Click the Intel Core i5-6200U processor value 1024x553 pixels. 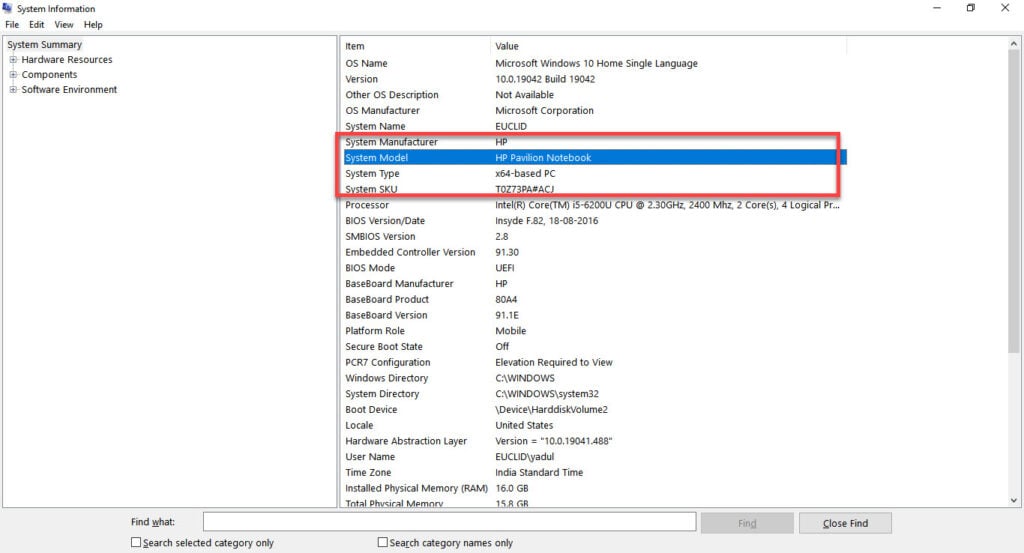(667, 205)
